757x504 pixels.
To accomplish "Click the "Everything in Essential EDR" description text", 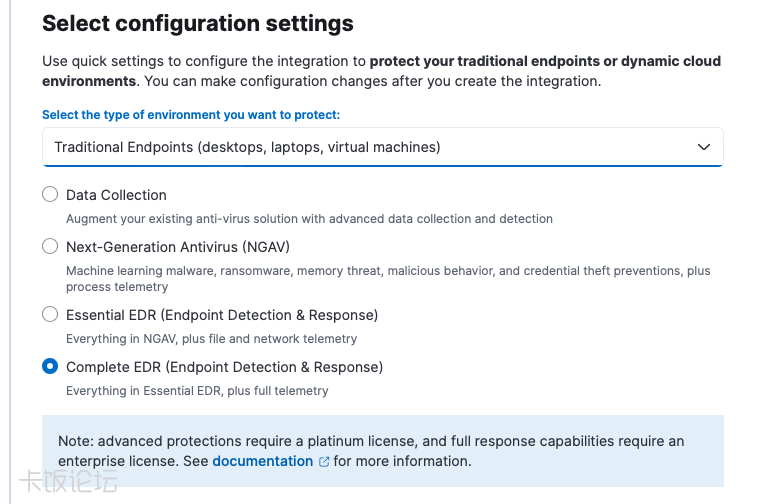I will [197, 391].
